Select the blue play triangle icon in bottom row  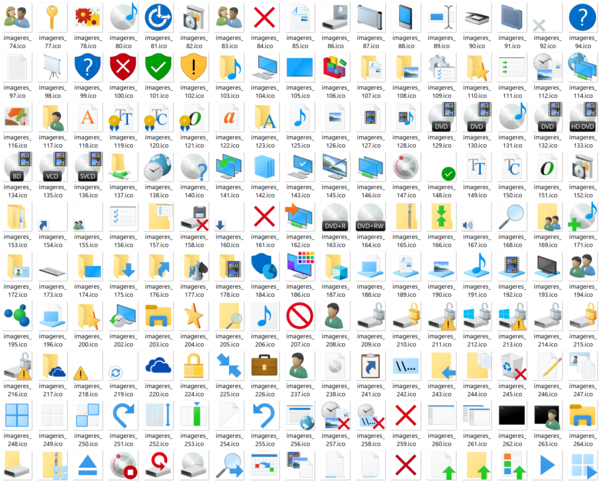548,465
